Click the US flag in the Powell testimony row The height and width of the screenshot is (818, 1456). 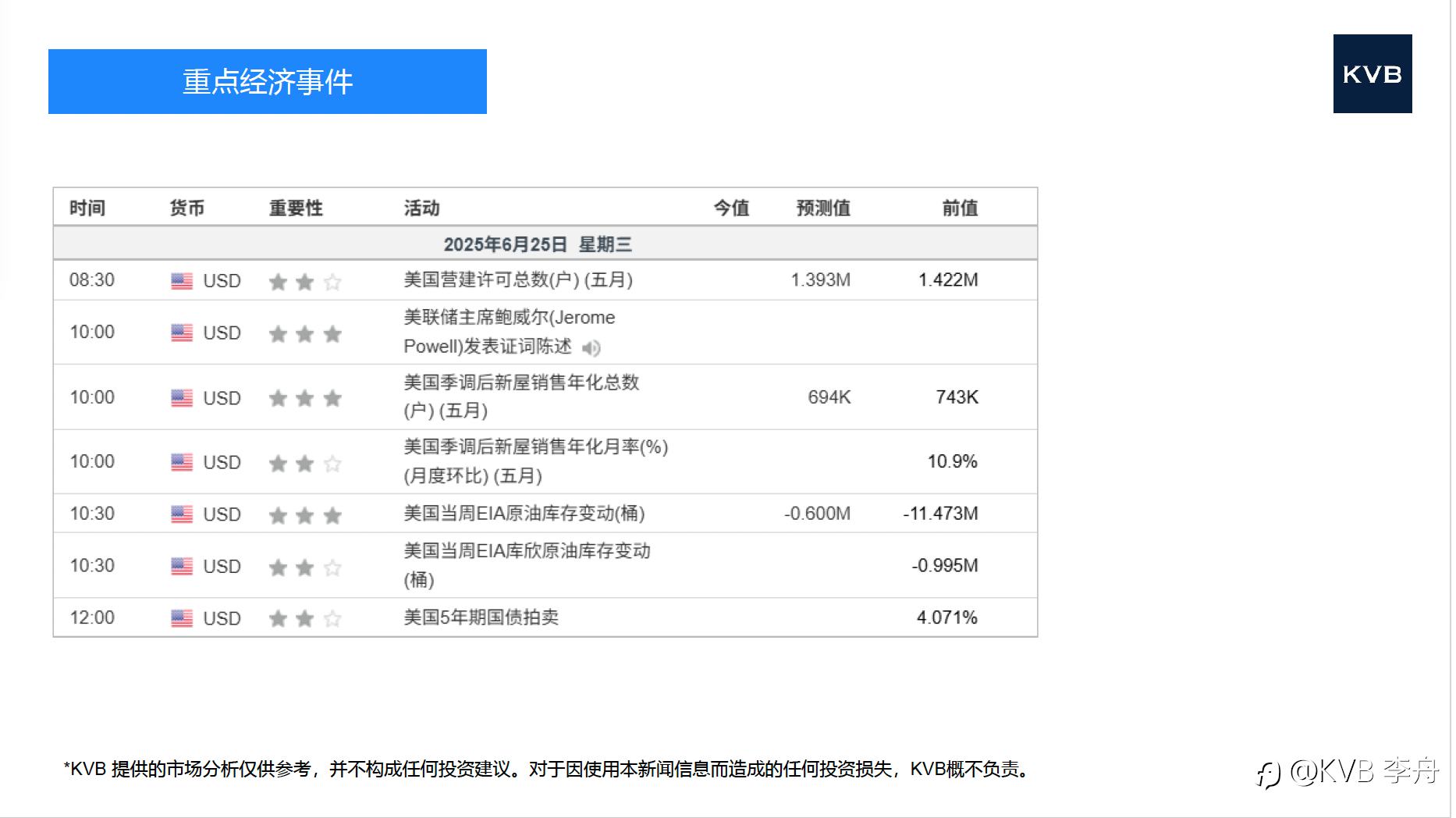[182, 333]
